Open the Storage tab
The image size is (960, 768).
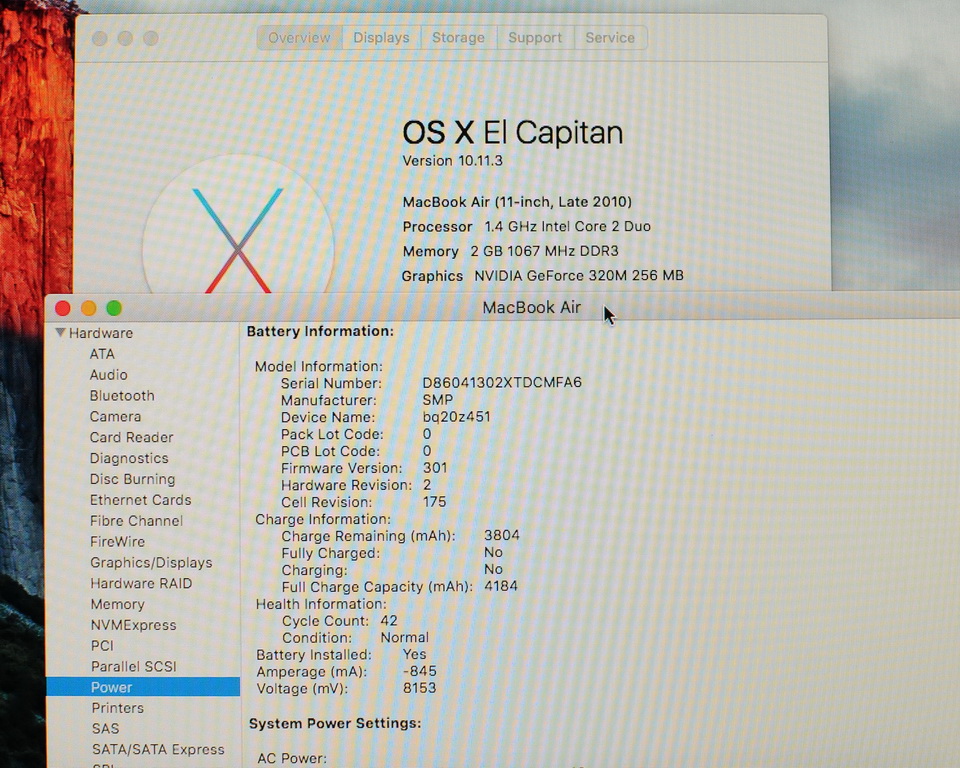(x=459, y=38)
